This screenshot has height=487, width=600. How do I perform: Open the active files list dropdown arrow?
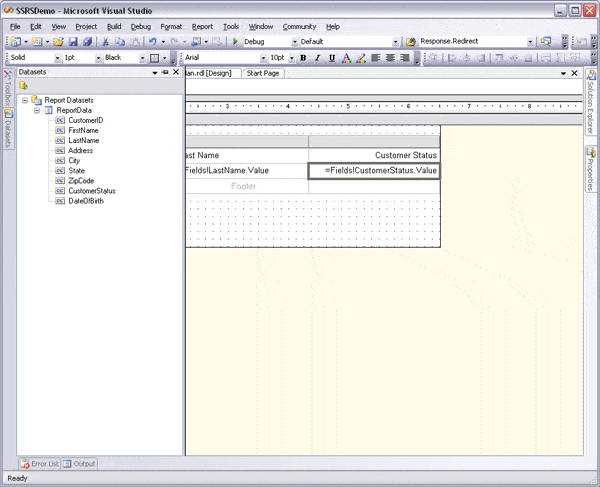point(563,73)
